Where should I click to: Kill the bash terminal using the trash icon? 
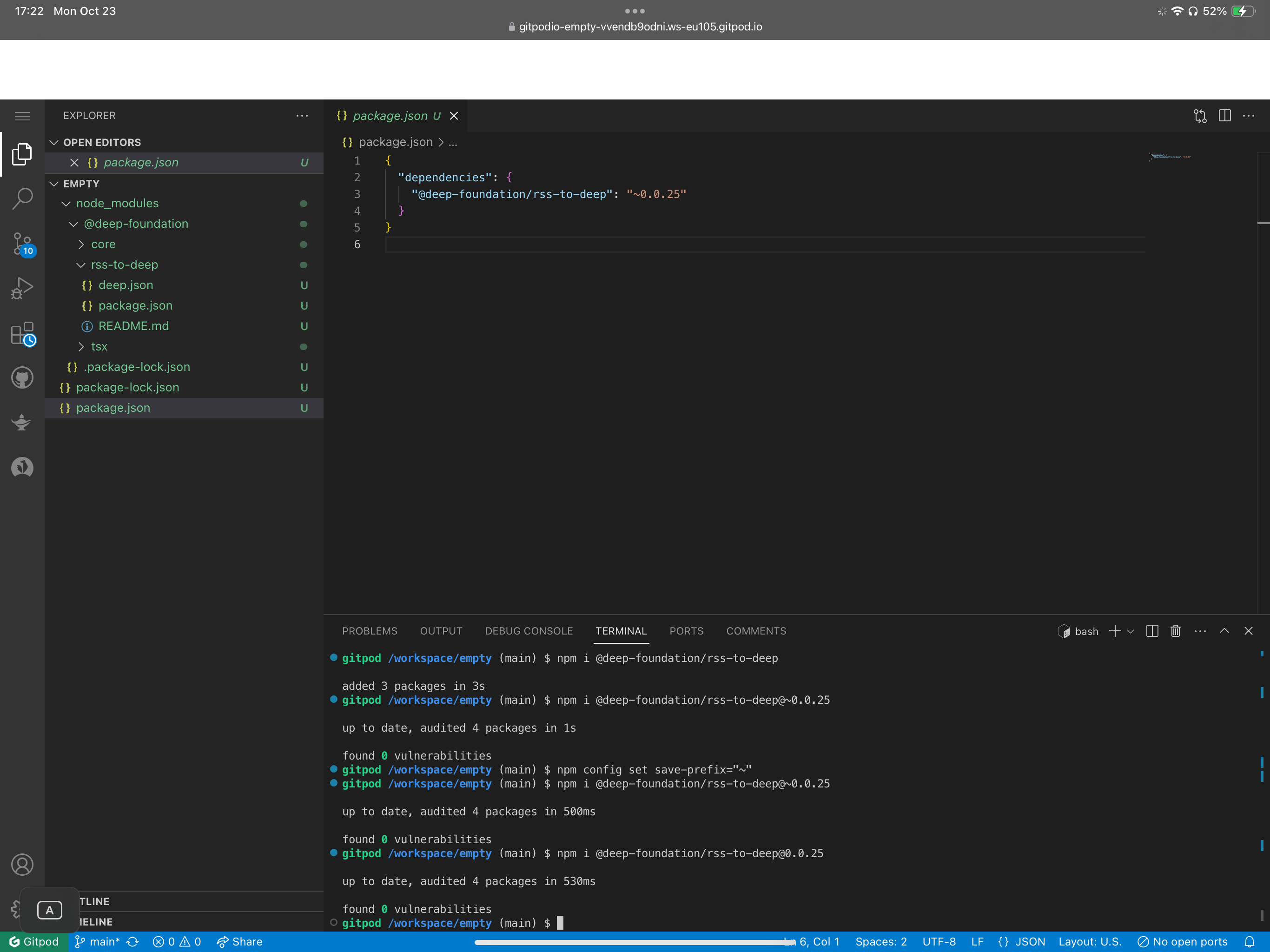[x=1175, y=630]
